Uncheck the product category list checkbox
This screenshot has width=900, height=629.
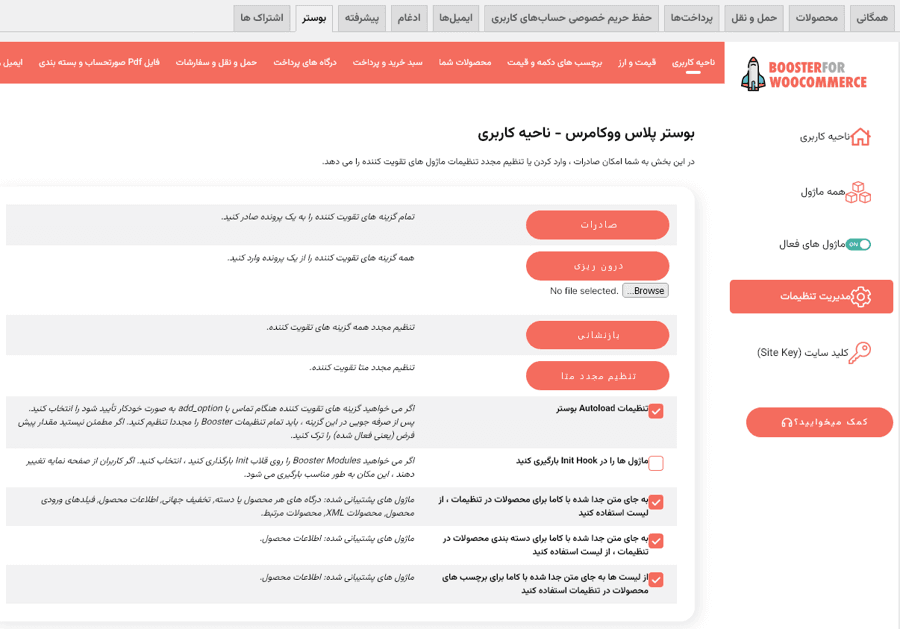(656, 541)
